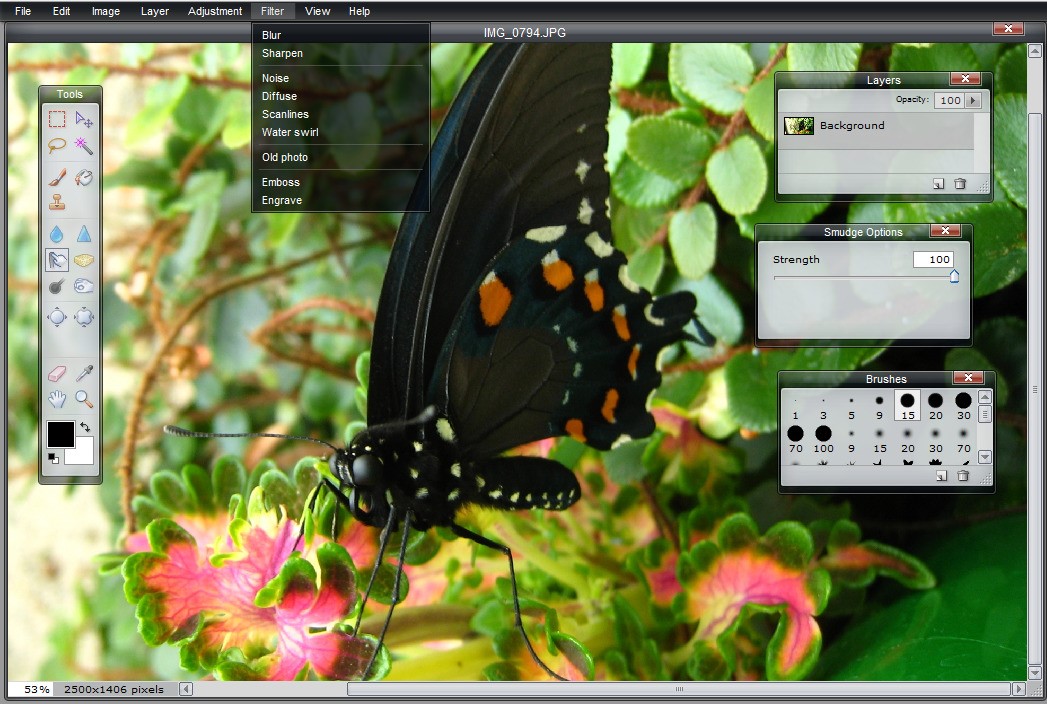Select the pink Eraser tool
The width and height of the screenshot is (1047, 704).
[x=57, y=373]
